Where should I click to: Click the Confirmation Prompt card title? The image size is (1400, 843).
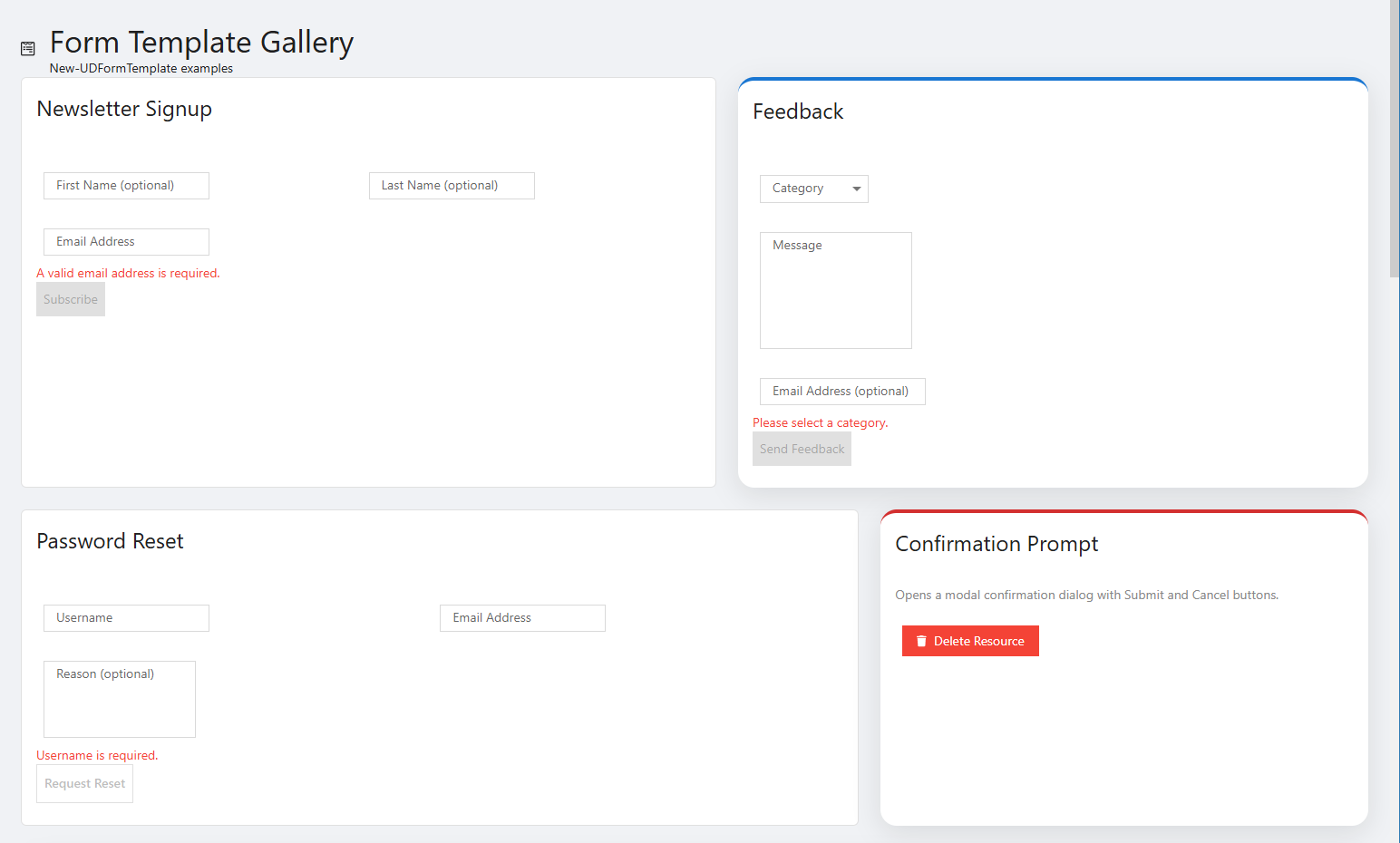(997, 544)
